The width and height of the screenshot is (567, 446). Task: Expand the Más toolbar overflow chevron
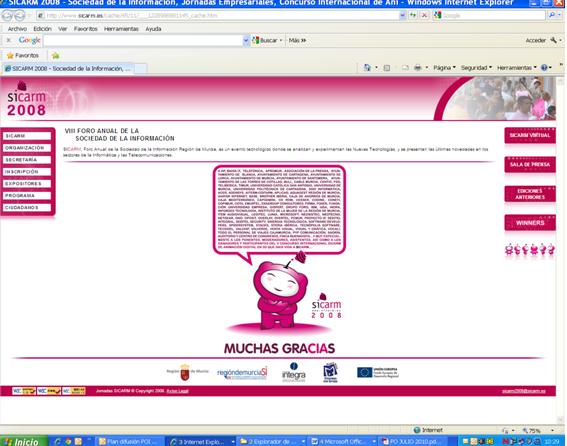pos(303,40)
